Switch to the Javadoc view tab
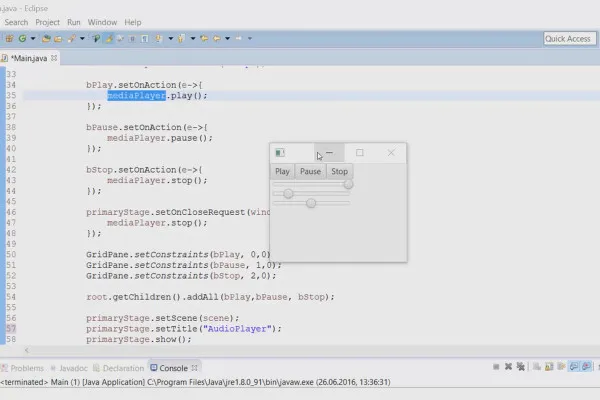600x400 pixels. point(69,368)
